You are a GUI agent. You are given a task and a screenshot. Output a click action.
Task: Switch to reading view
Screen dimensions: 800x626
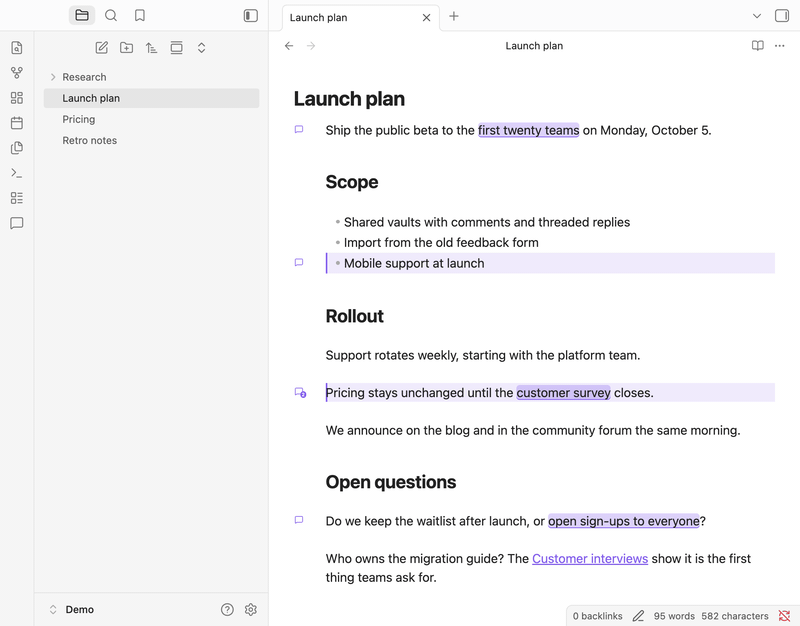pyautogui.click(x=758, y=46)
